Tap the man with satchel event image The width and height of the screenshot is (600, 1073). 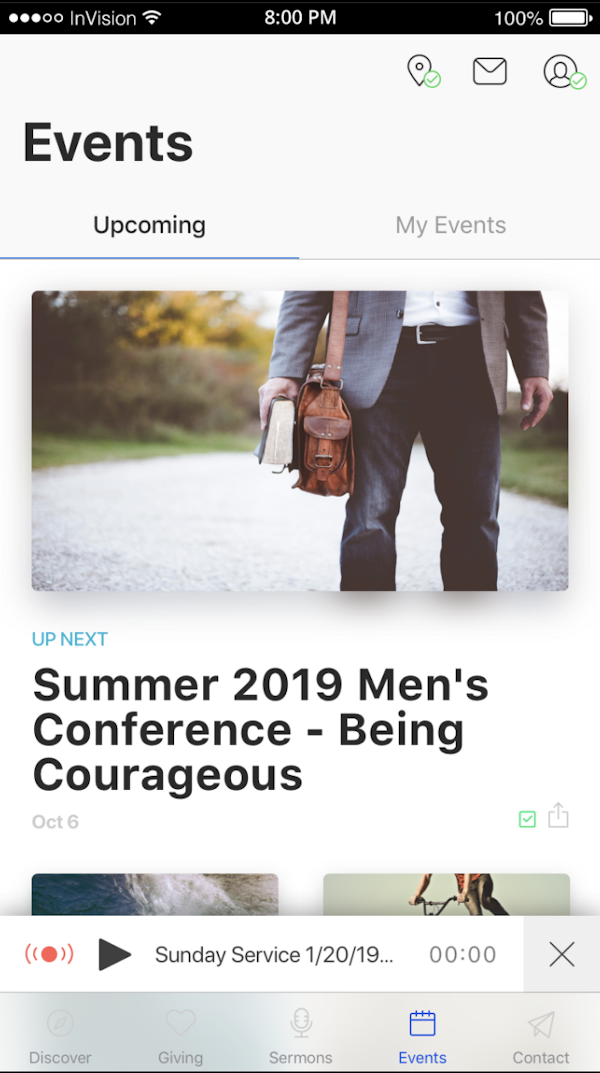click(300, 441)
